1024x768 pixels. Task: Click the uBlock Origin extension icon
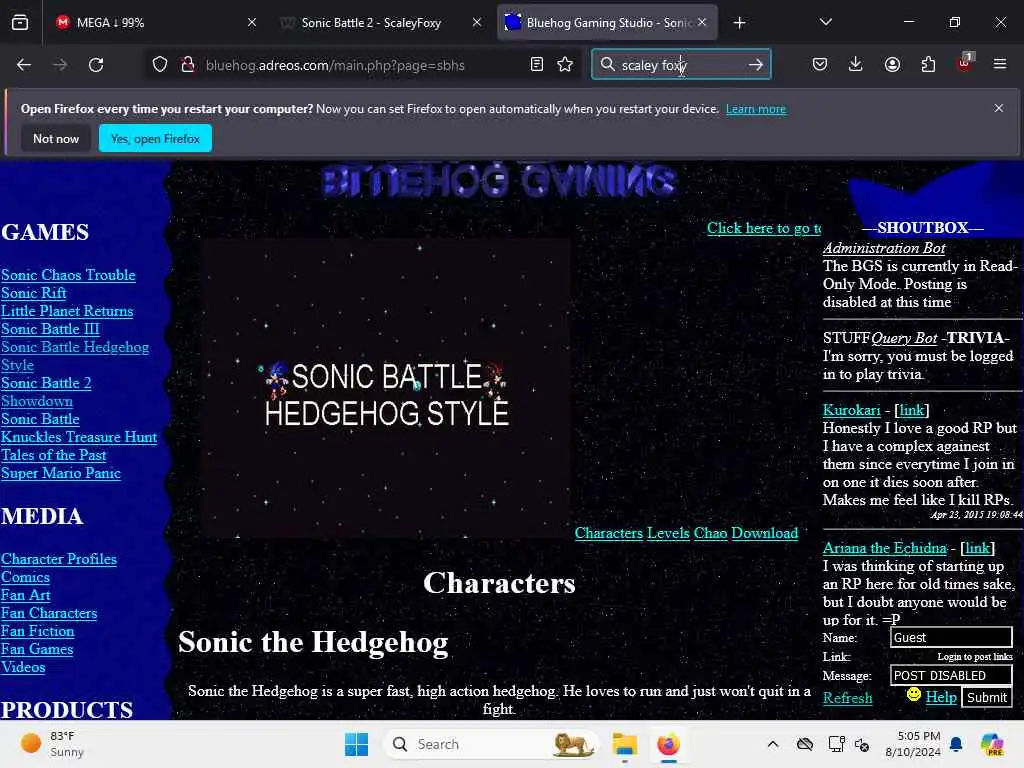click(x=965, y=63)
